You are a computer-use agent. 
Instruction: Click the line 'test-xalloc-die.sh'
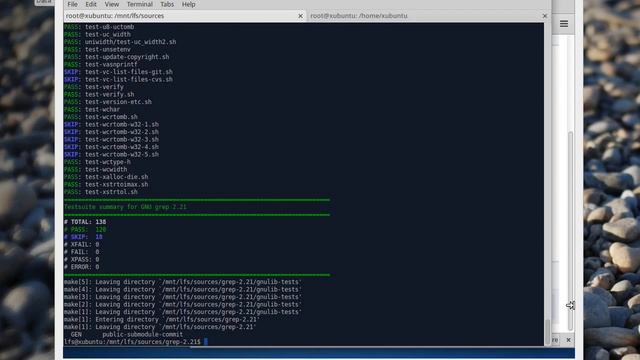pyautogui.click(x=106, y=177)
